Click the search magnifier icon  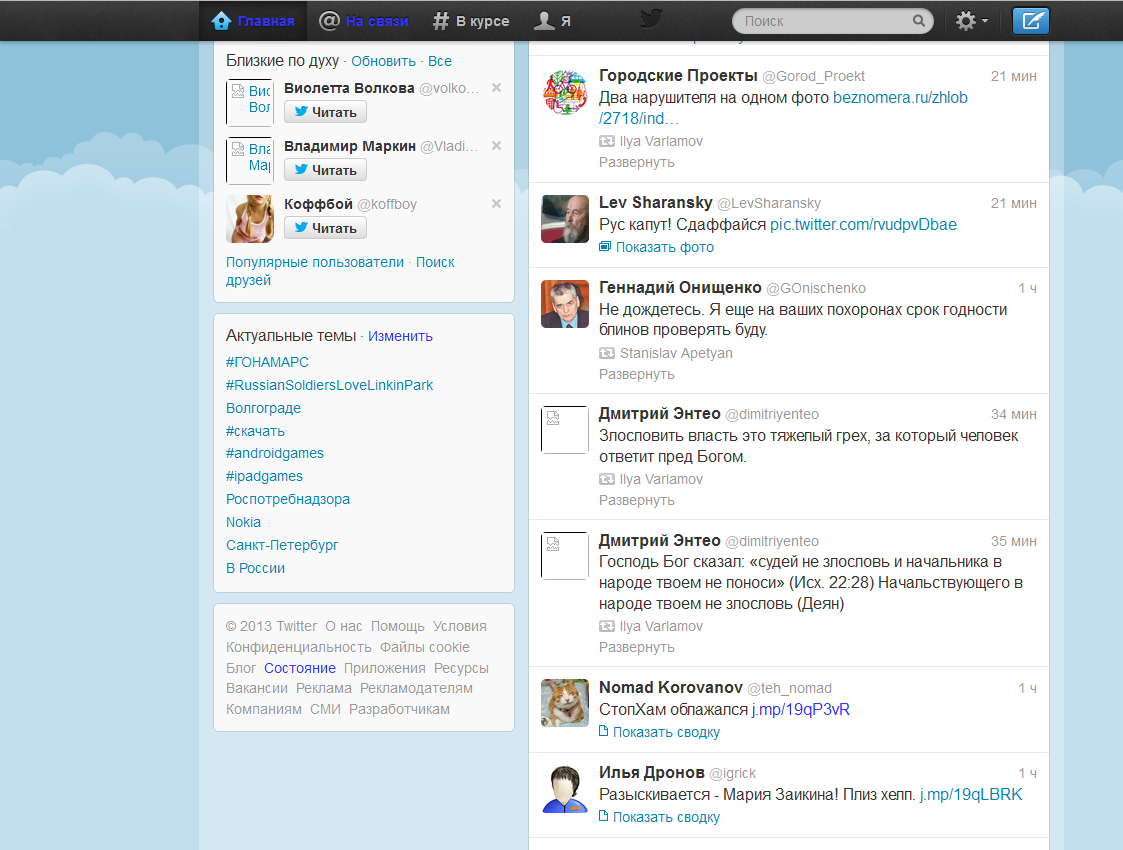click(x=918, y=21)
